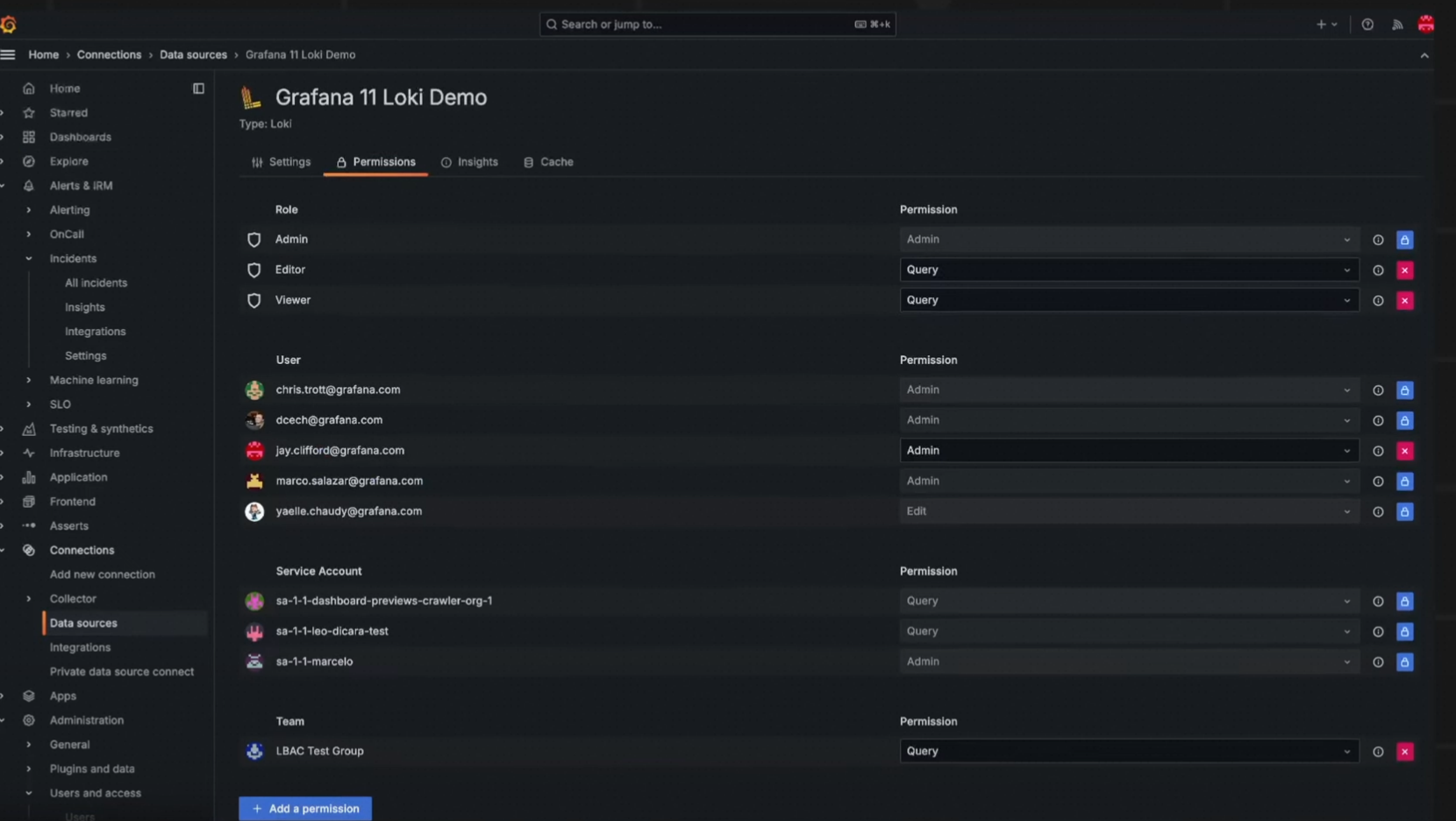Switch to the Insights tab
This screenshot has height=821, width=1456.
click(x=469, y=162)
